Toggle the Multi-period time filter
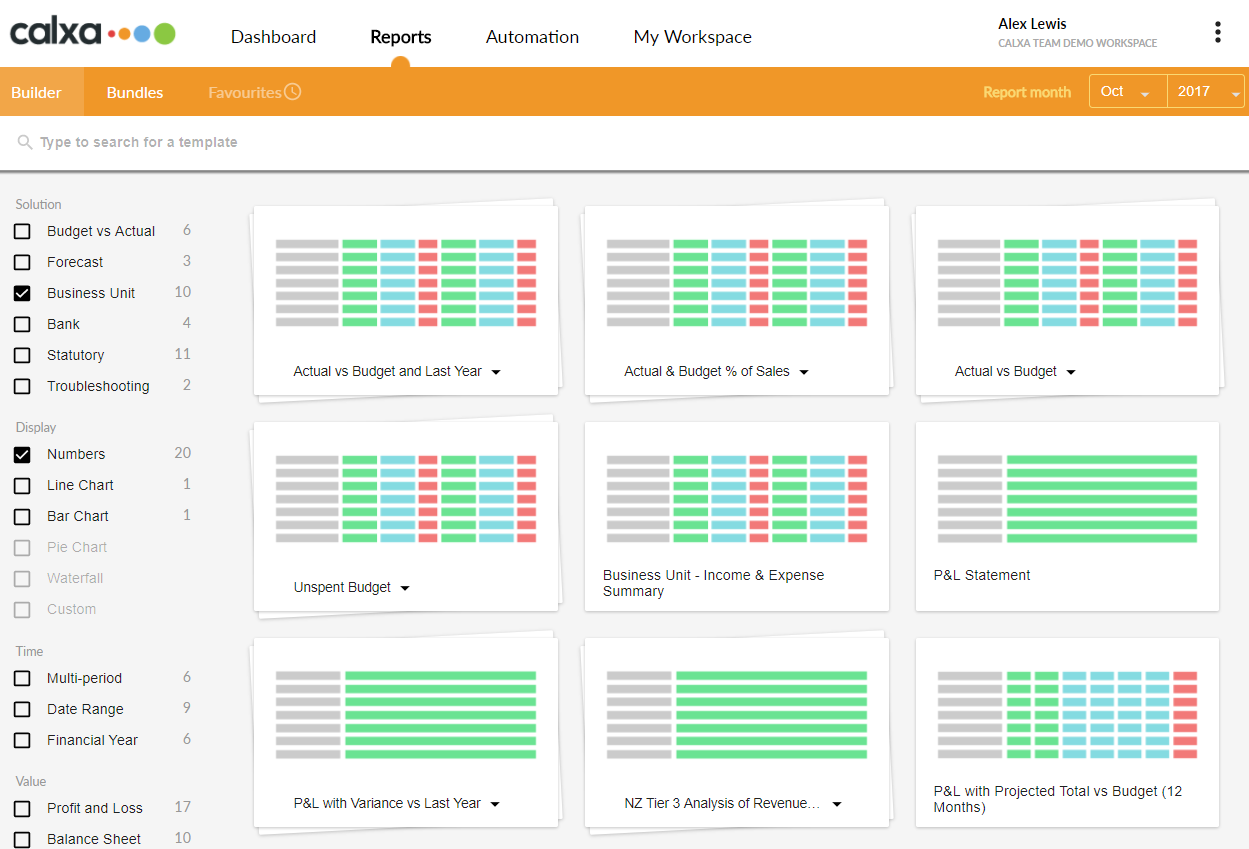This screenshot has width=1249, height=849. pos(22,679)
